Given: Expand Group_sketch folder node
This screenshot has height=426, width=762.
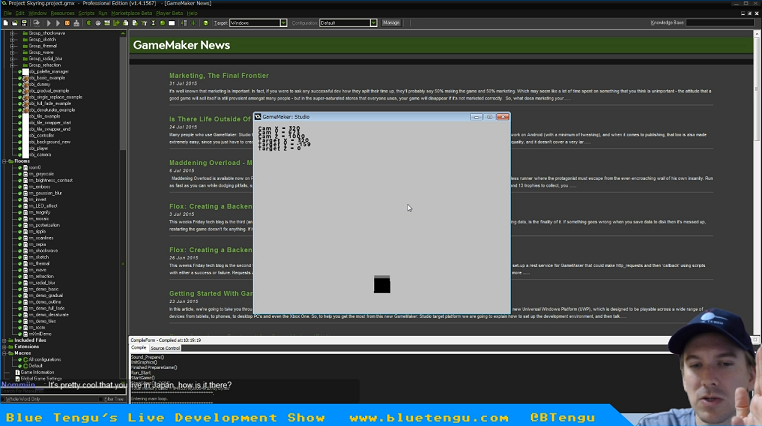Looking at the screenshot, I should 12,39.
